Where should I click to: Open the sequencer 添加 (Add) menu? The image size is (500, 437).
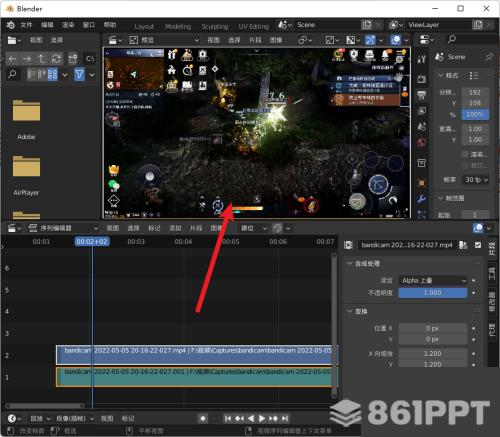click(175, 228)
